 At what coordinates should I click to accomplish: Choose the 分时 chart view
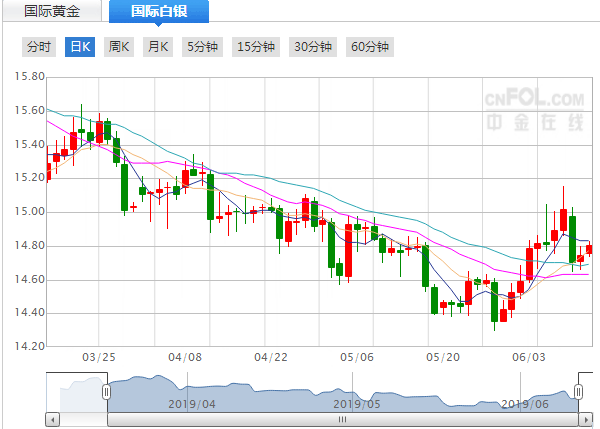pyautogui.click(x=38, y=47)
